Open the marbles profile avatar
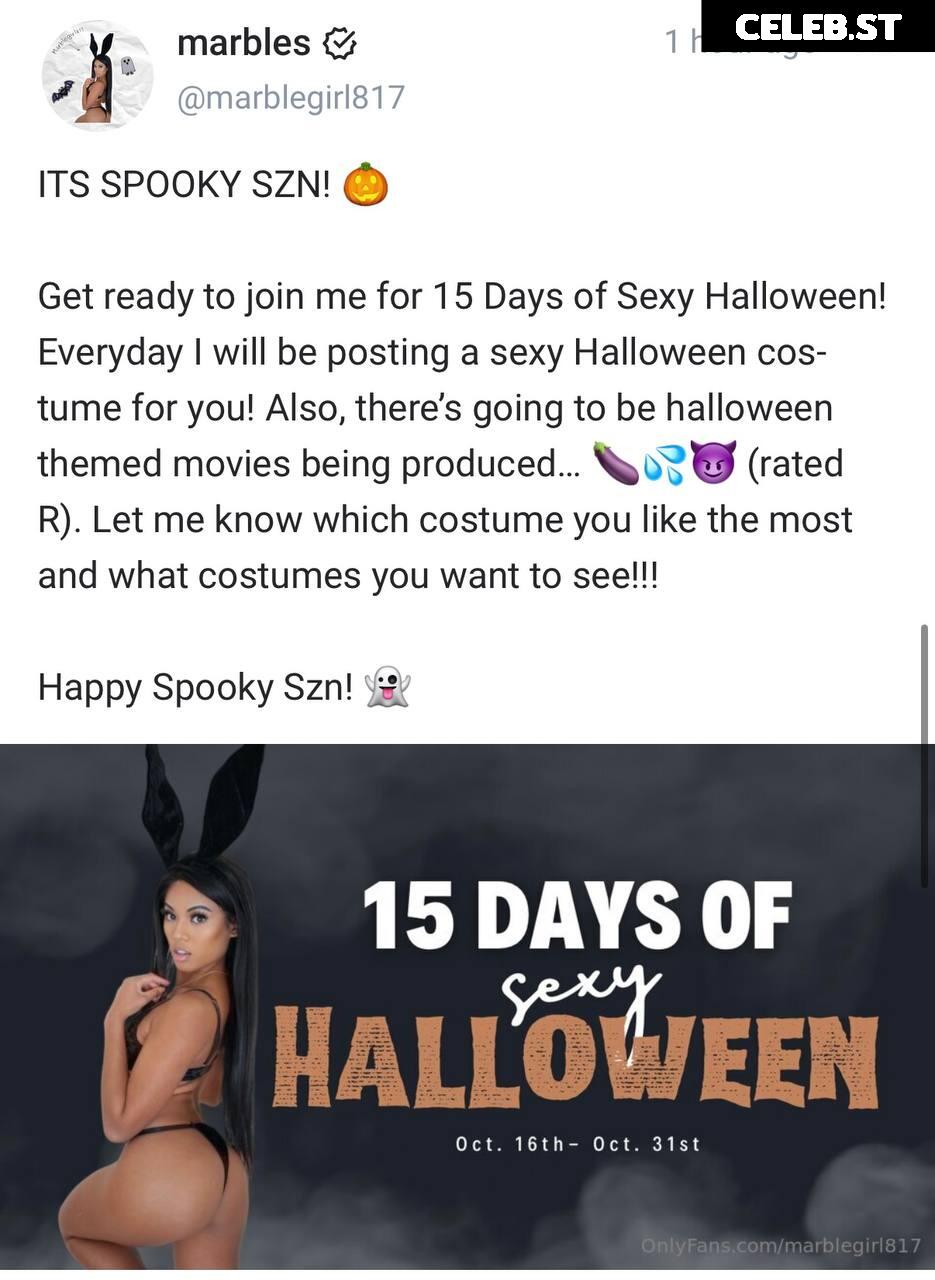 pyautogui.click(x=97, y=75)
